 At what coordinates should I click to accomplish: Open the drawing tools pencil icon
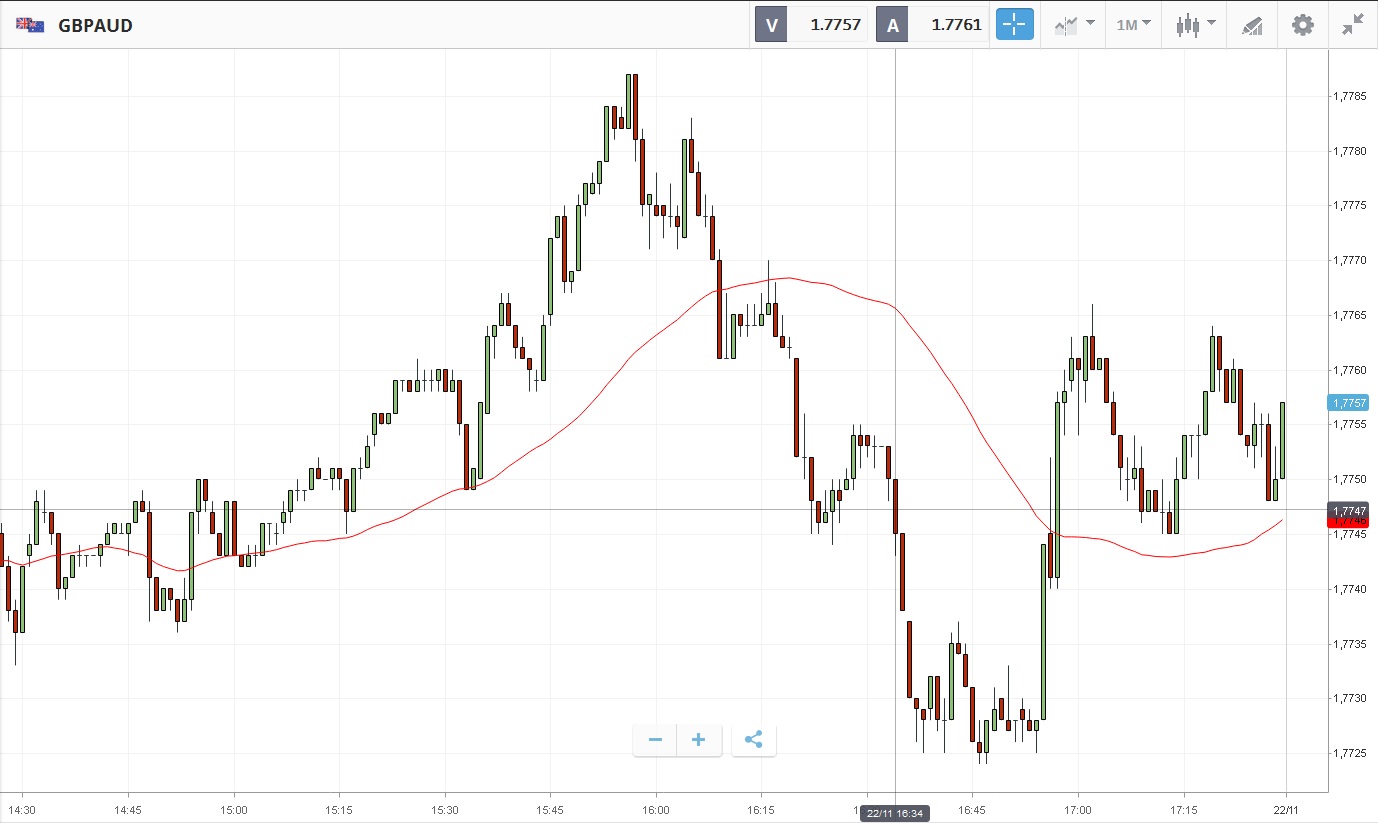[x=1252, y=25]
